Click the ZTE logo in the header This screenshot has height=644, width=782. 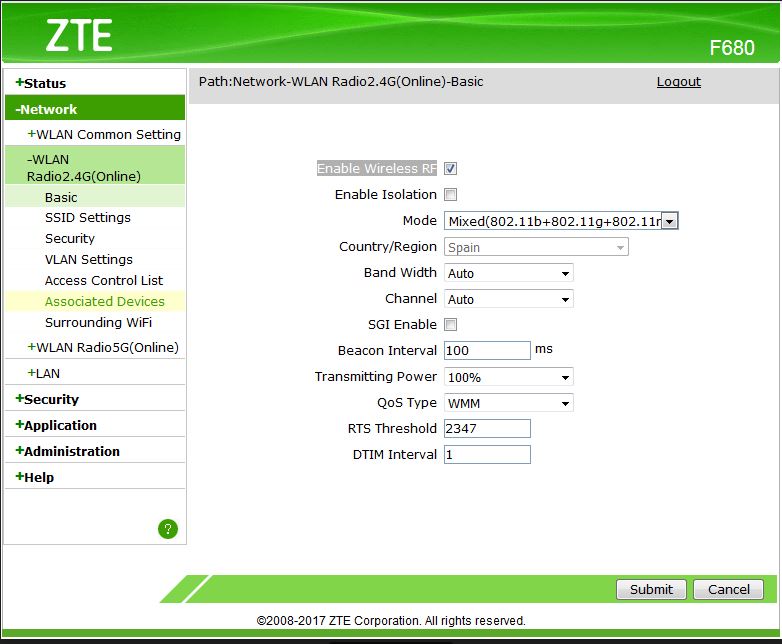click(79, 35)
